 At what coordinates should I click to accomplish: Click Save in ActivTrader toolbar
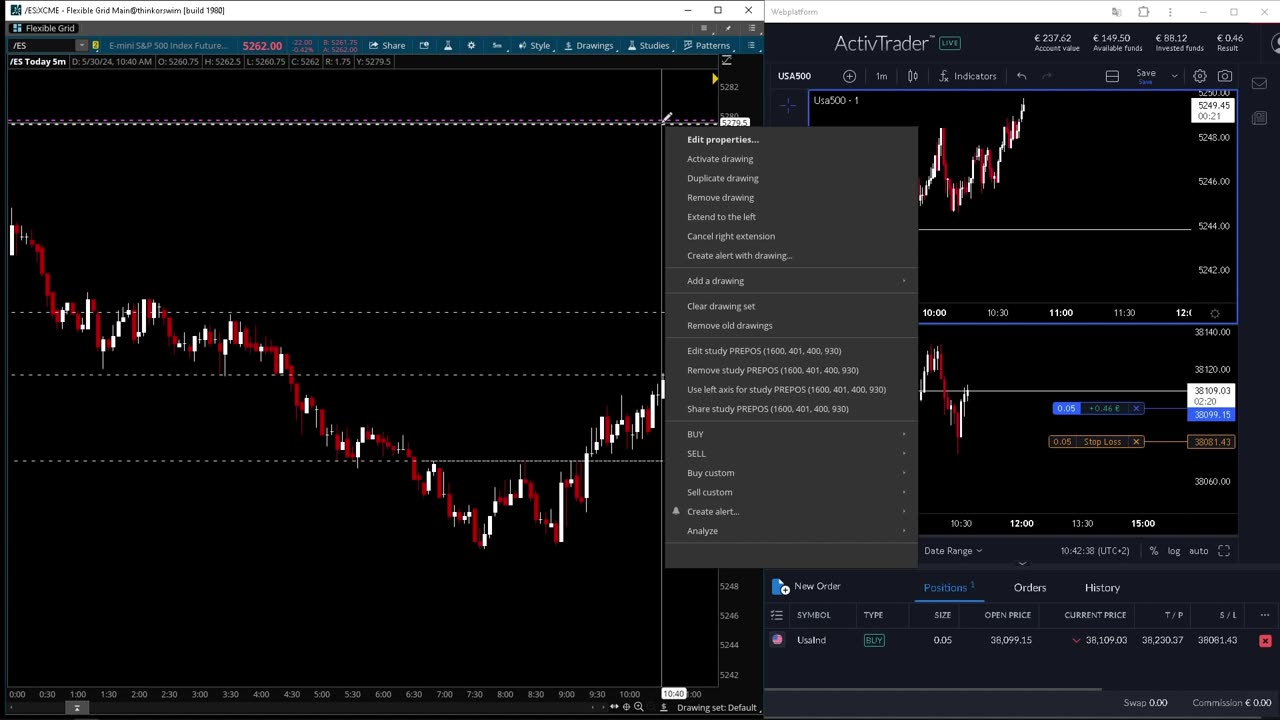coord(1146,75)
